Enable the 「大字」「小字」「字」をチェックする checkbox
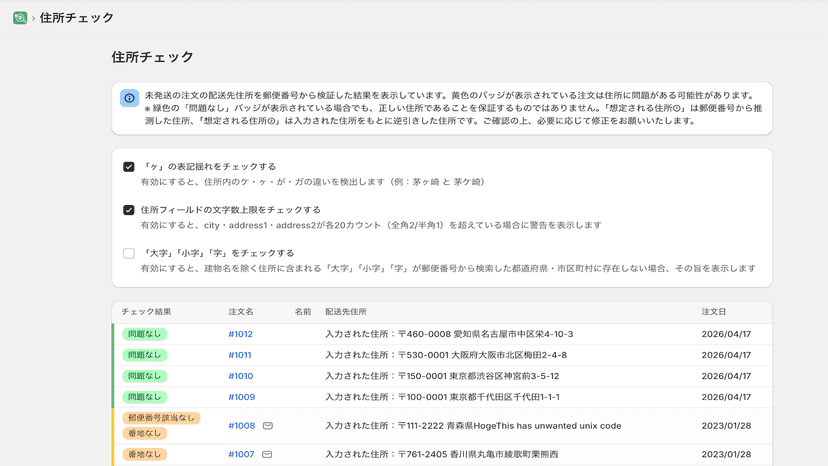Image resolution: width=828 pixels, height=466 pixels. pyautogui.click(x=129, y=254)
